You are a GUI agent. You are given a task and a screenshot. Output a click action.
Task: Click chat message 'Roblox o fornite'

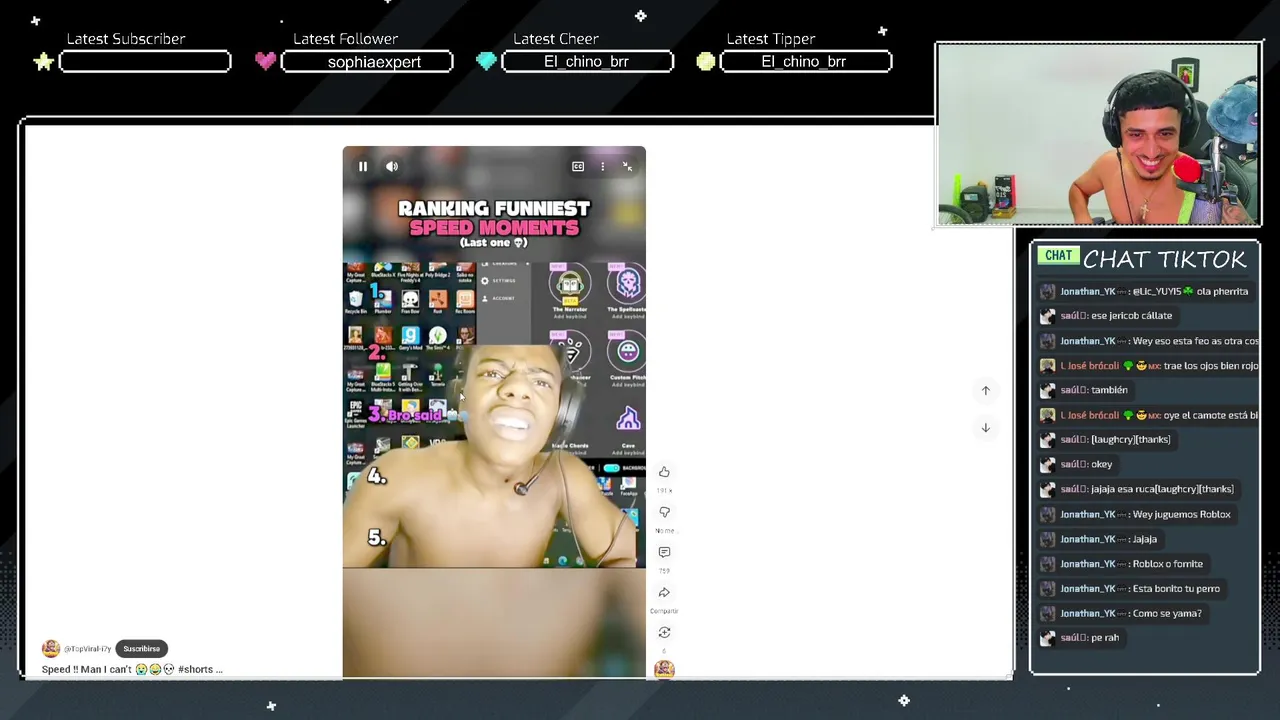pos(1168,564)
